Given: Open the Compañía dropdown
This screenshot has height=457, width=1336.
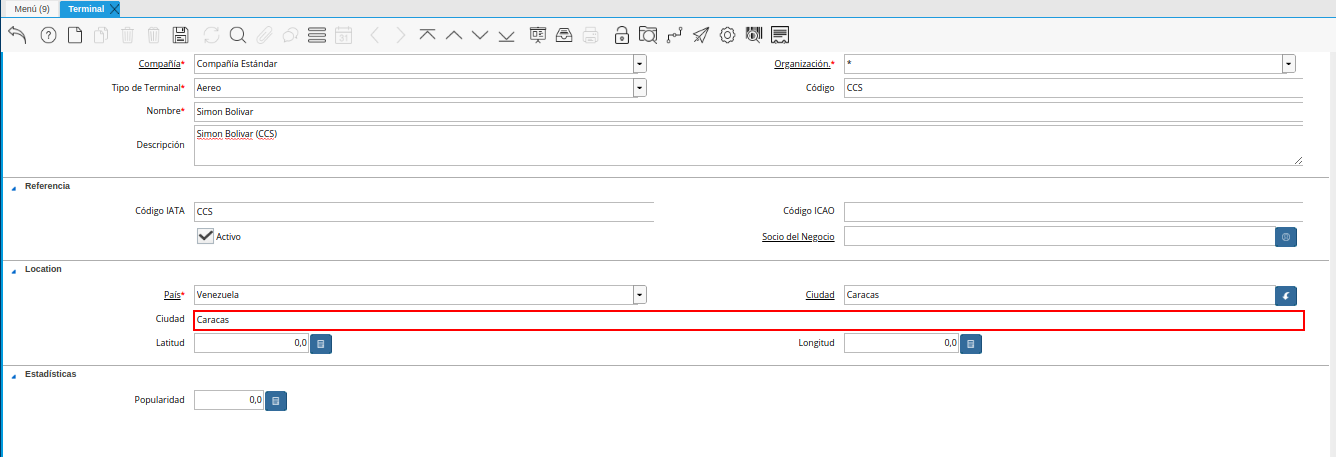Looking at the screenshot, I should tap(639, 64).
